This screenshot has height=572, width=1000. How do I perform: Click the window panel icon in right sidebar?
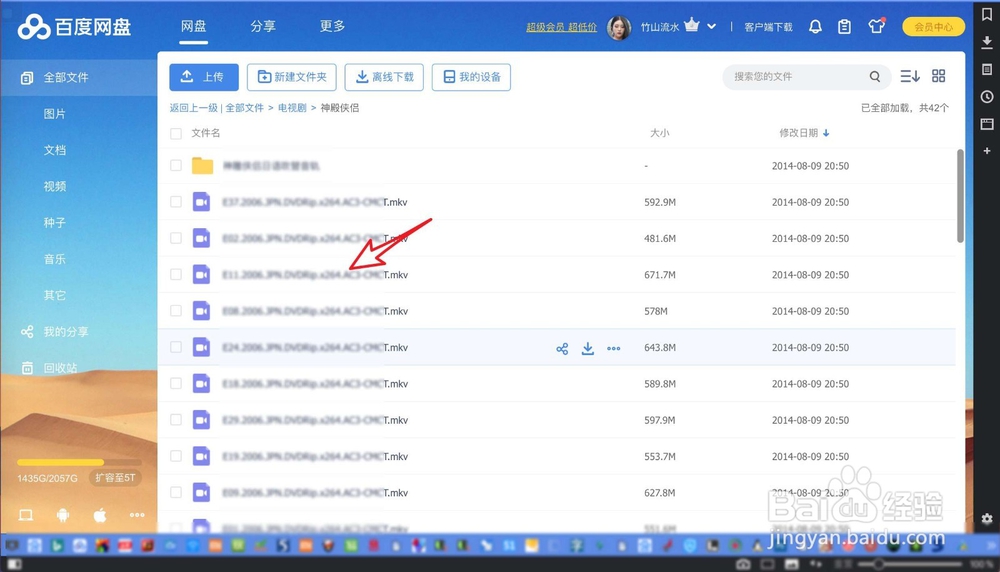tap(987, 124)
